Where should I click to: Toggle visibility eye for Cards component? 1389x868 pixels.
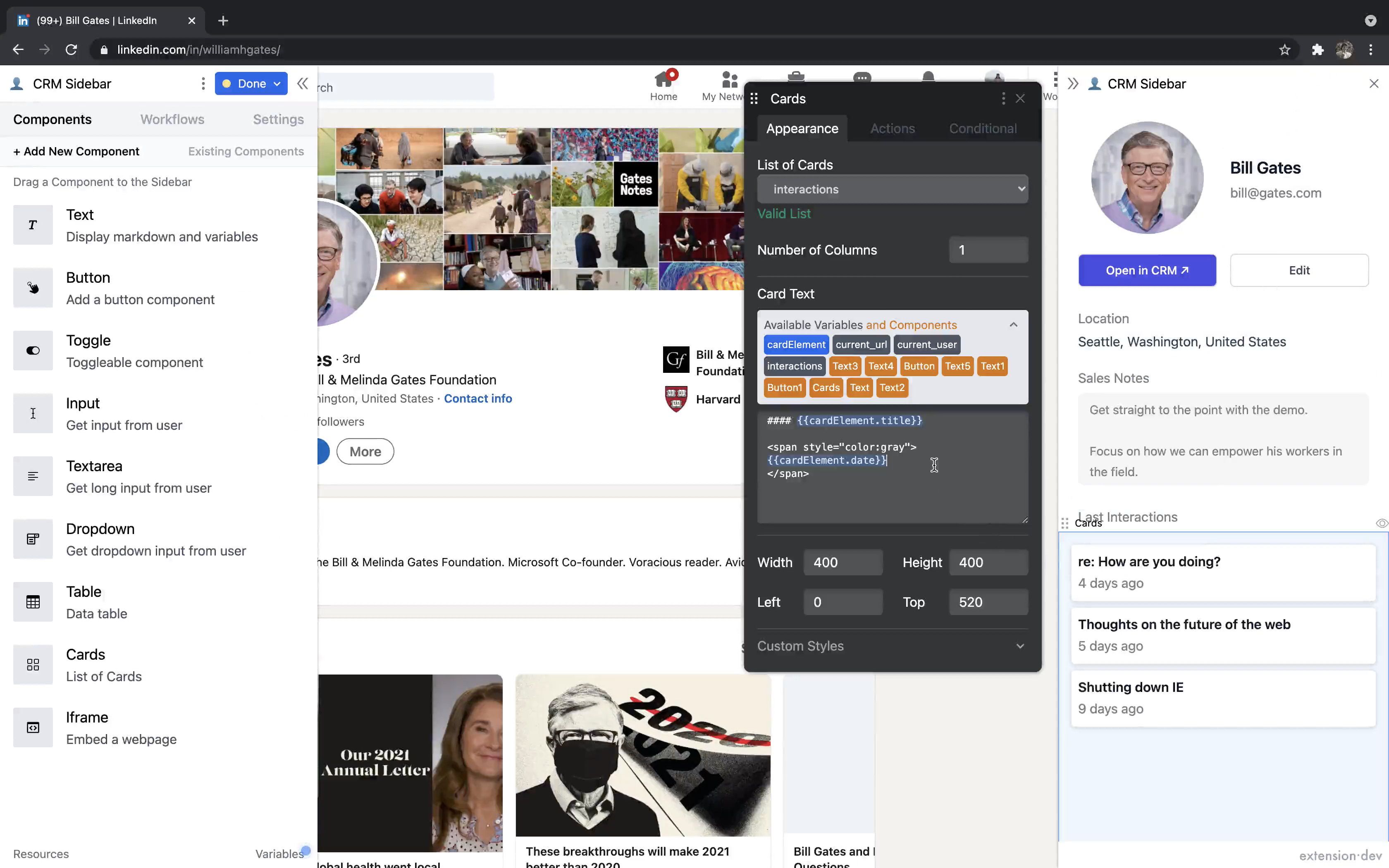point(1382,523)
